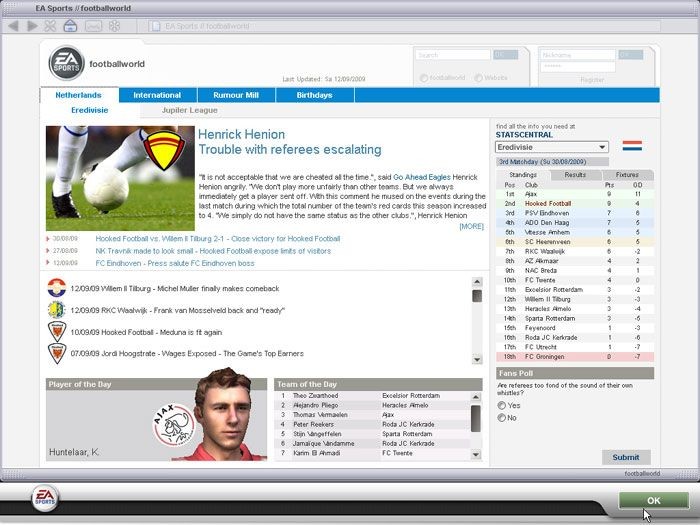Open the Go Ahead Eagles link in article

click(421, 177)
